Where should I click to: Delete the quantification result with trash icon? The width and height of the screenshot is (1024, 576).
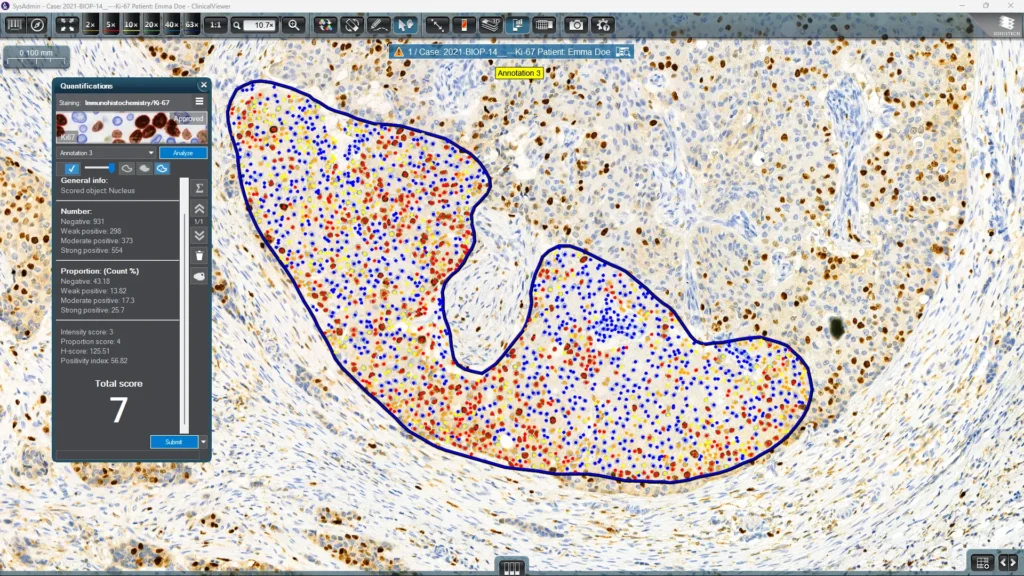tap(199, 255)
